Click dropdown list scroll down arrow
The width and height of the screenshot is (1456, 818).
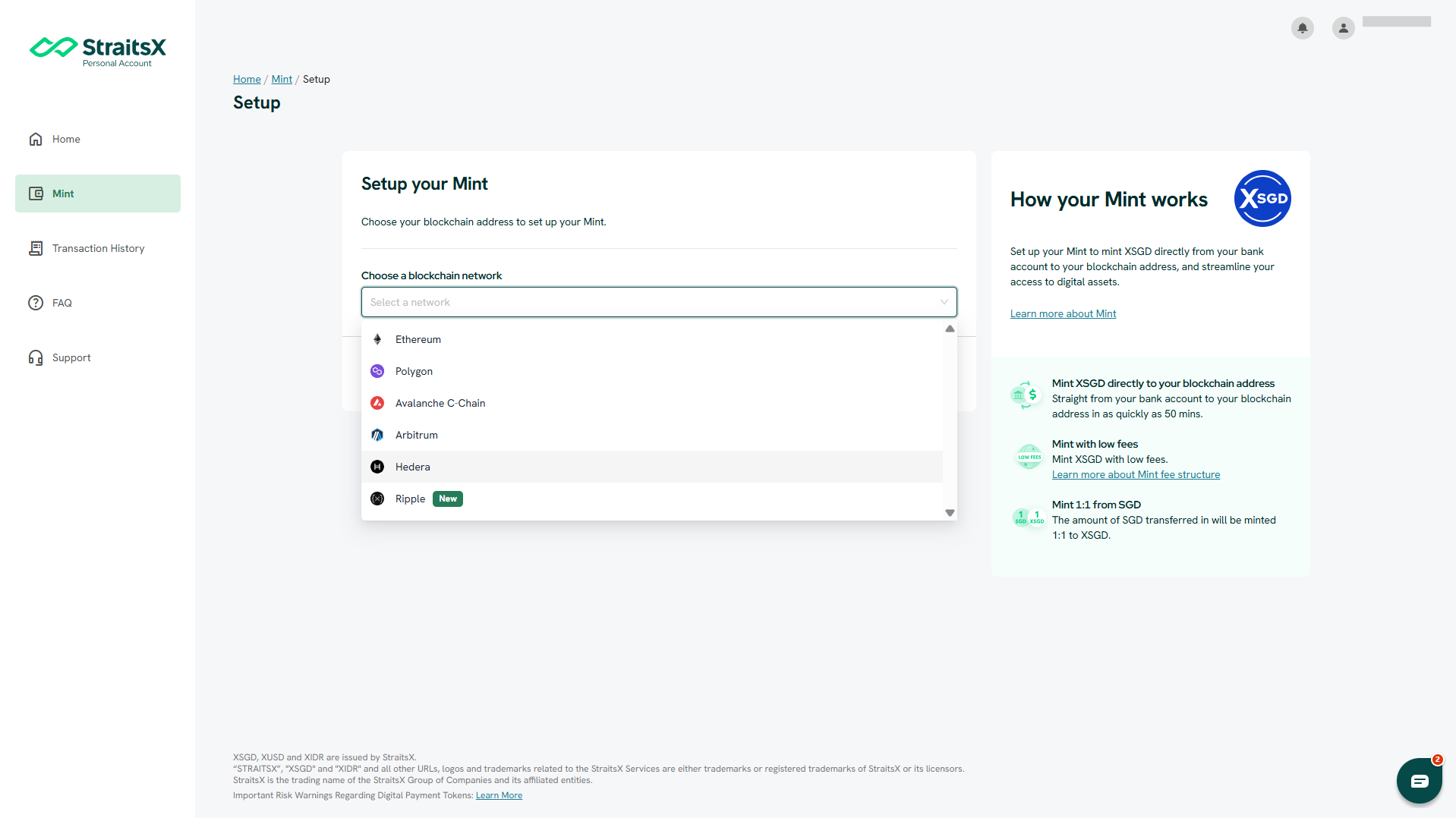pyautogui.click(x=950, y=513)
